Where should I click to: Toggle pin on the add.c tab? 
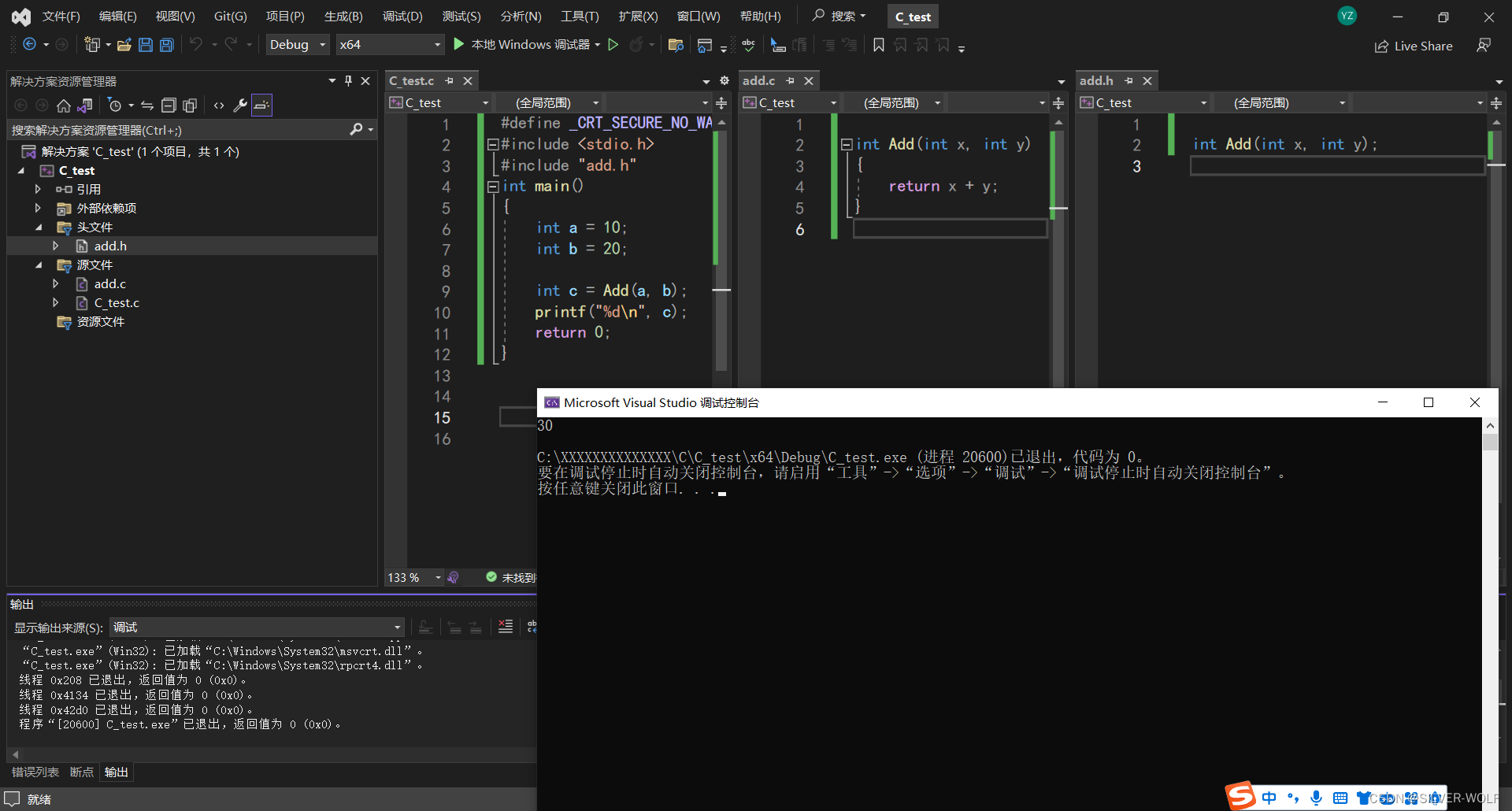tap(791, 80)
